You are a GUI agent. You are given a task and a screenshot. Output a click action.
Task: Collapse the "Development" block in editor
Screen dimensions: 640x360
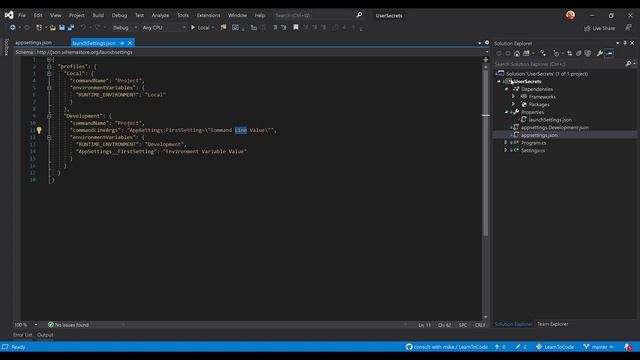49,116
